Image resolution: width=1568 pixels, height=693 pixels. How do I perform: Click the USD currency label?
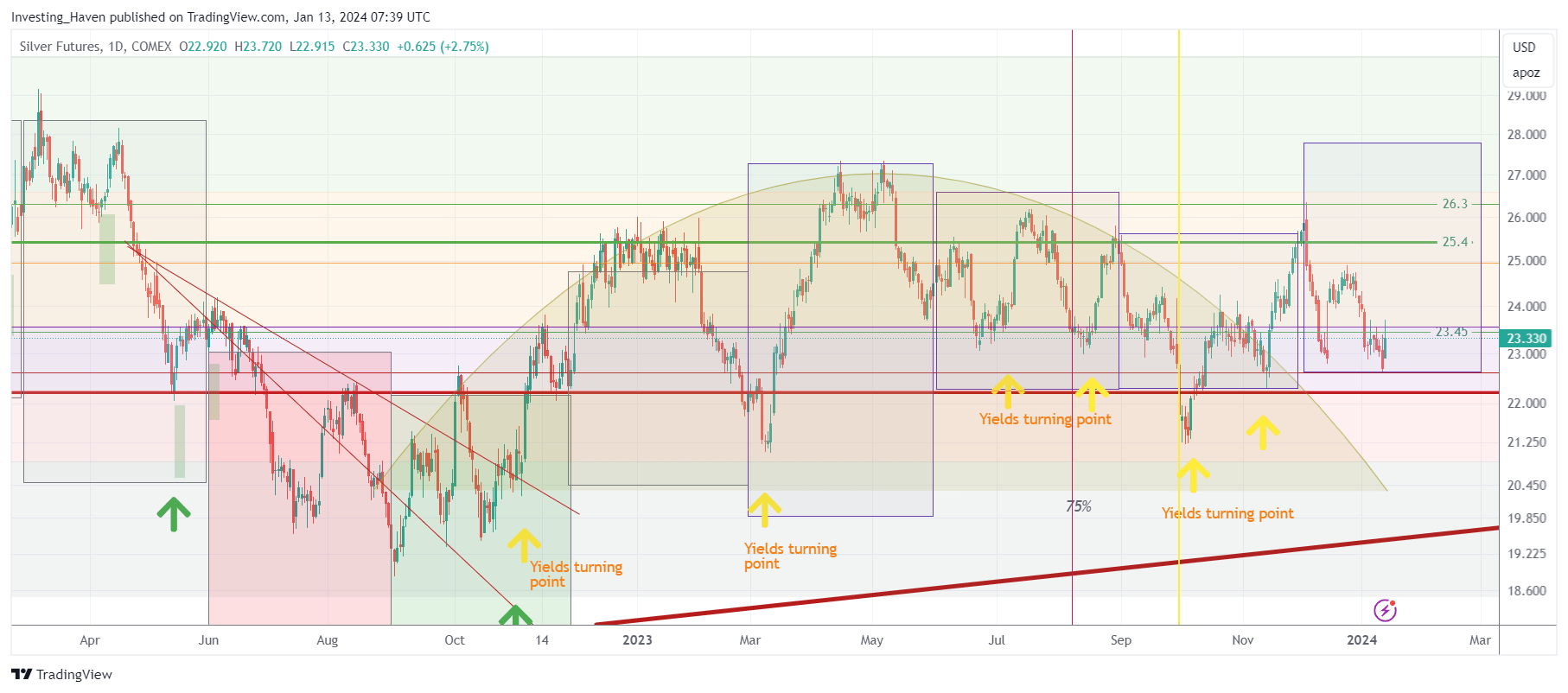(x=1524, y=48)
